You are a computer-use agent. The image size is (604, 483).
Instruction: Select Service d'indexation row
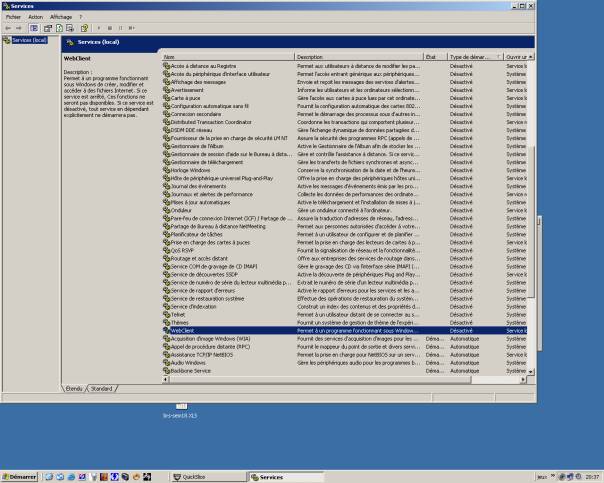pos(344,307)
